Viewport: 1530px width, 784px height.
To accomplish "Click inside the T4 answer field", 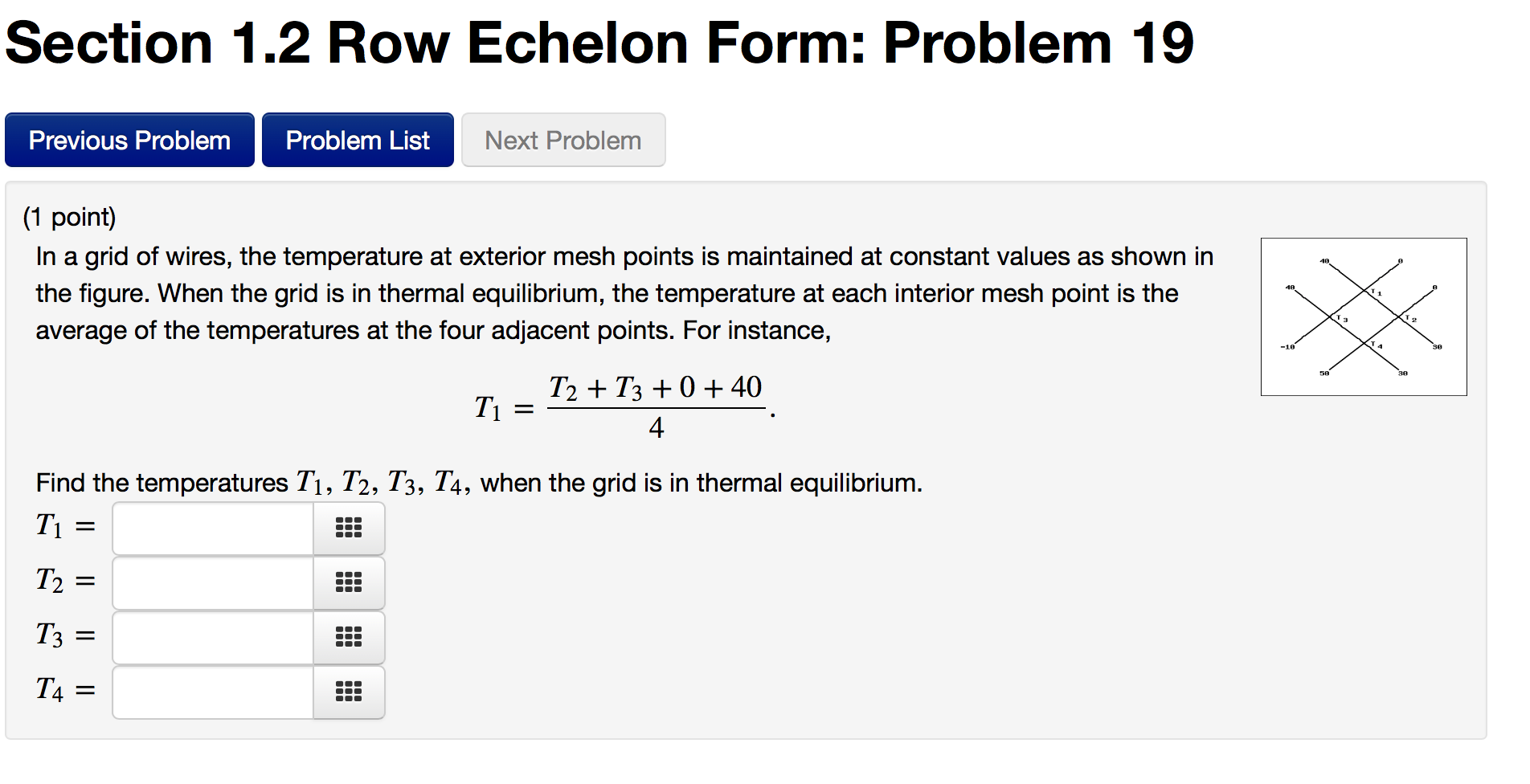I will [211, 692].
